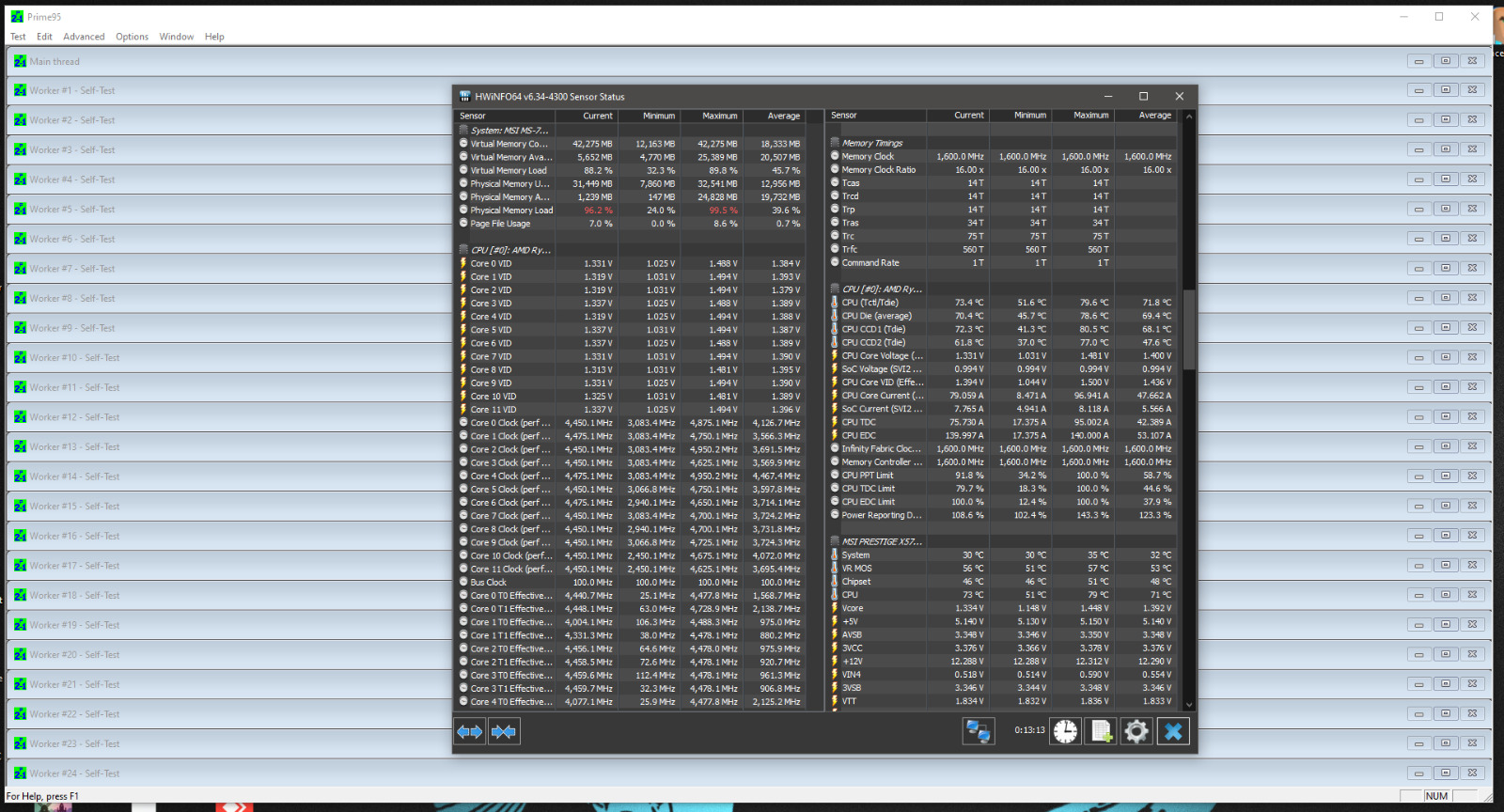Select the Chipset temperature row

click(x=1003, y=582)
